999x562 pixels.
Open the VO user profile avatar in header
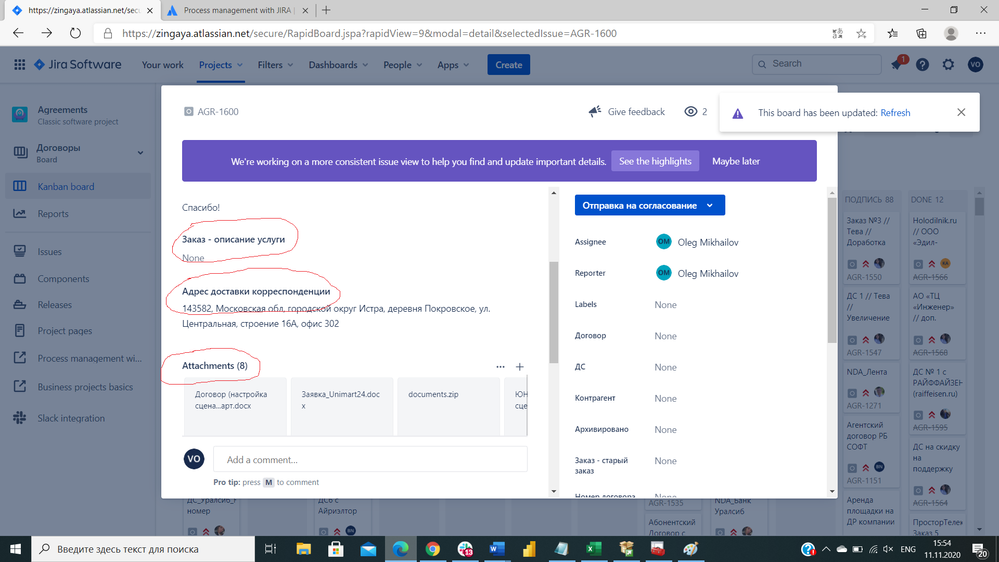pyautogui.click(x=975, y=64)
